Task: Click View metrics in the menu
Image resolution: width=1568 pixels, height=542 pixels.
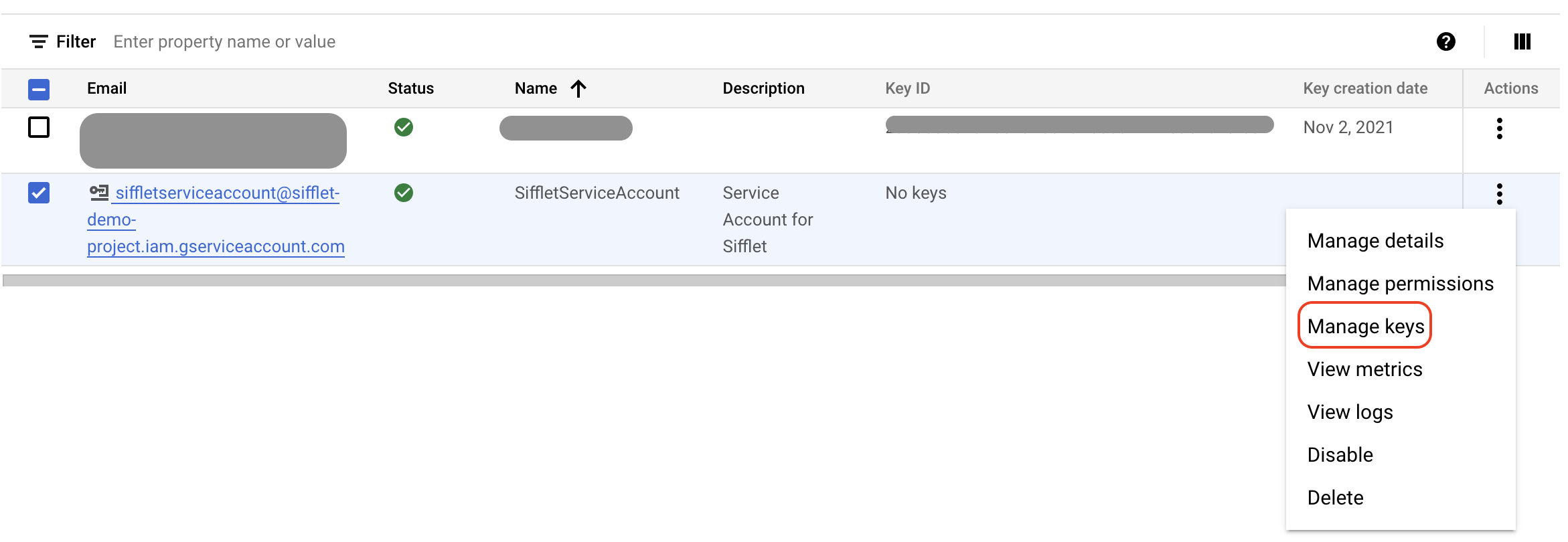Action: (1364, 369)
